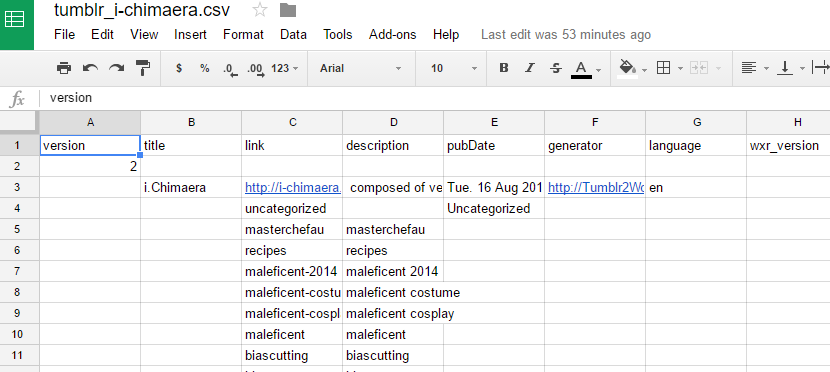Click the text color A icon
Viewport: 830px width, 372px height.
click(x=581, y=69)
